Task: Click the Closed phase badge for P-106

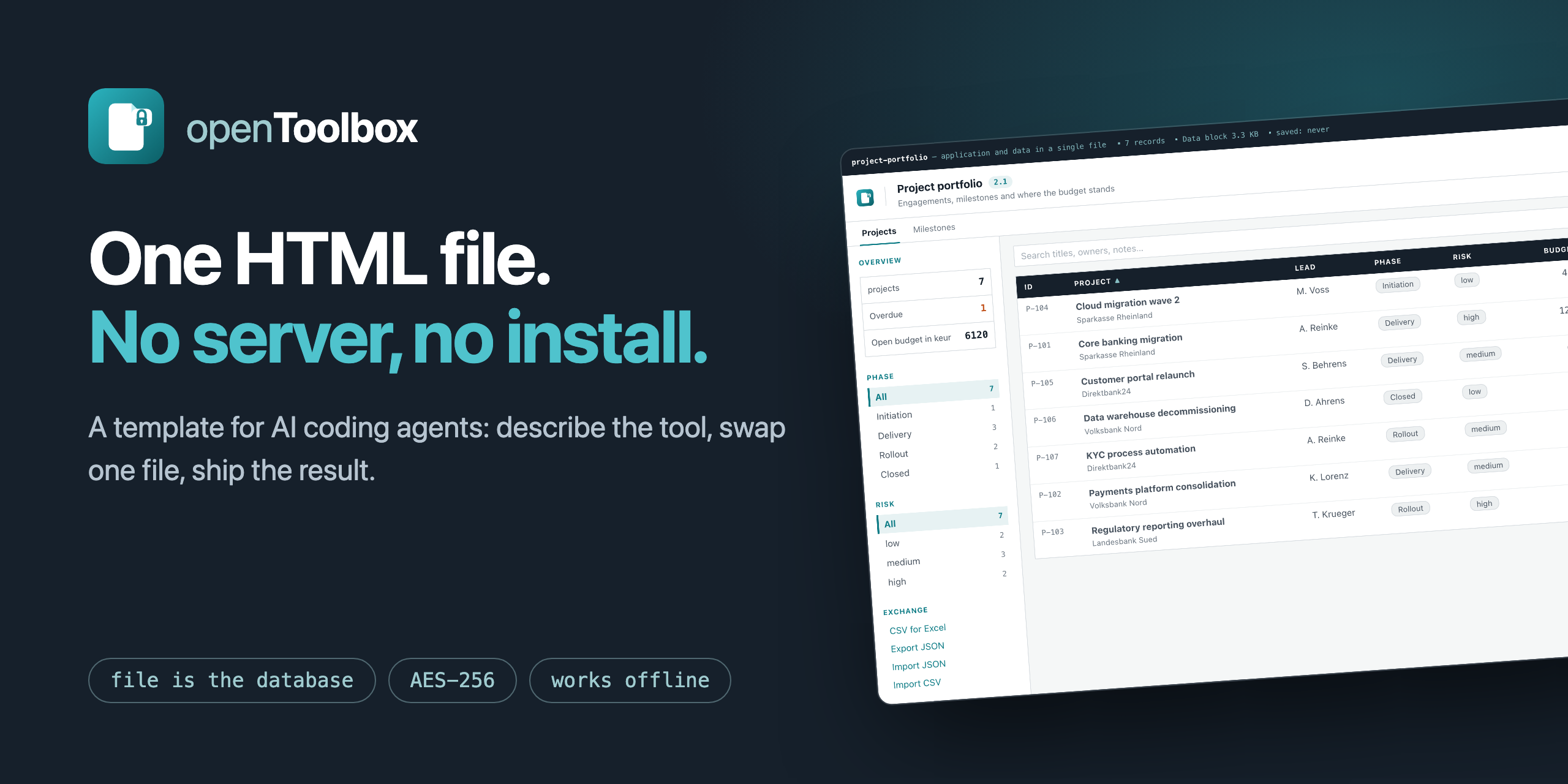Action: [x=1403, y=397]
